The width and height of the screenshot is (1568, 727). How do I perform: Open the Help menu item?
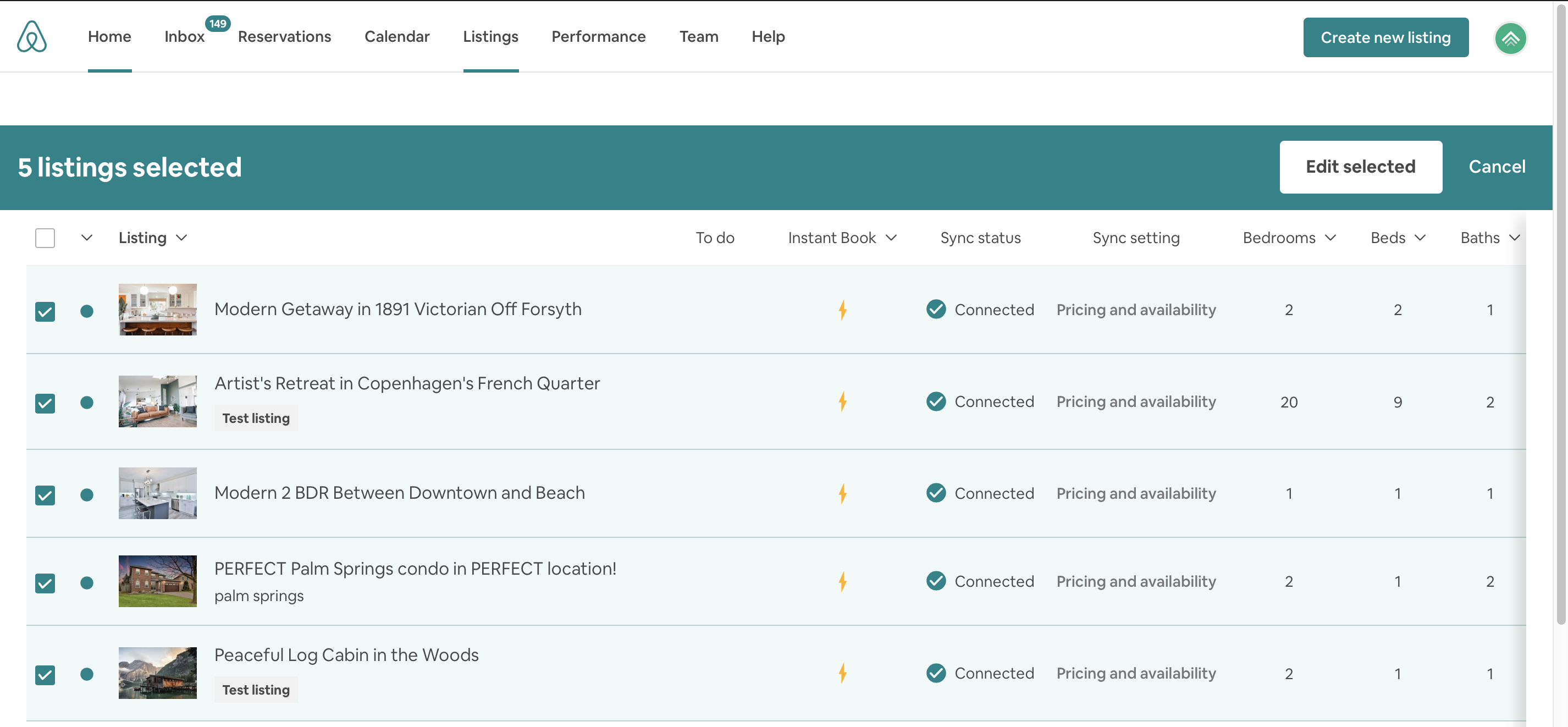pyautogui.click(x=768, y=36)
